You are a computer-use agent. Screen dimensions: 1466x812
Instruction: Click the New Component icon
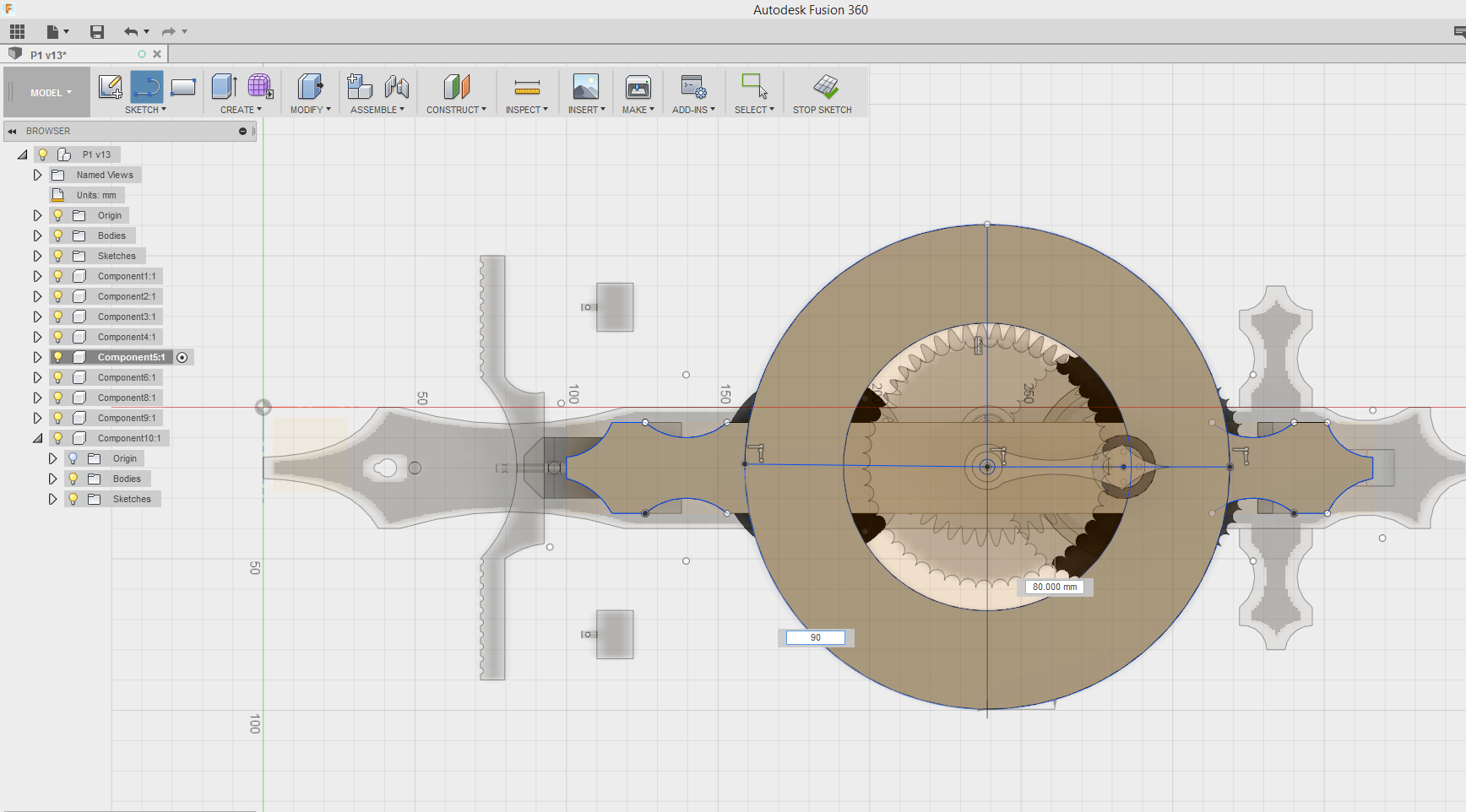coord(360,86)
